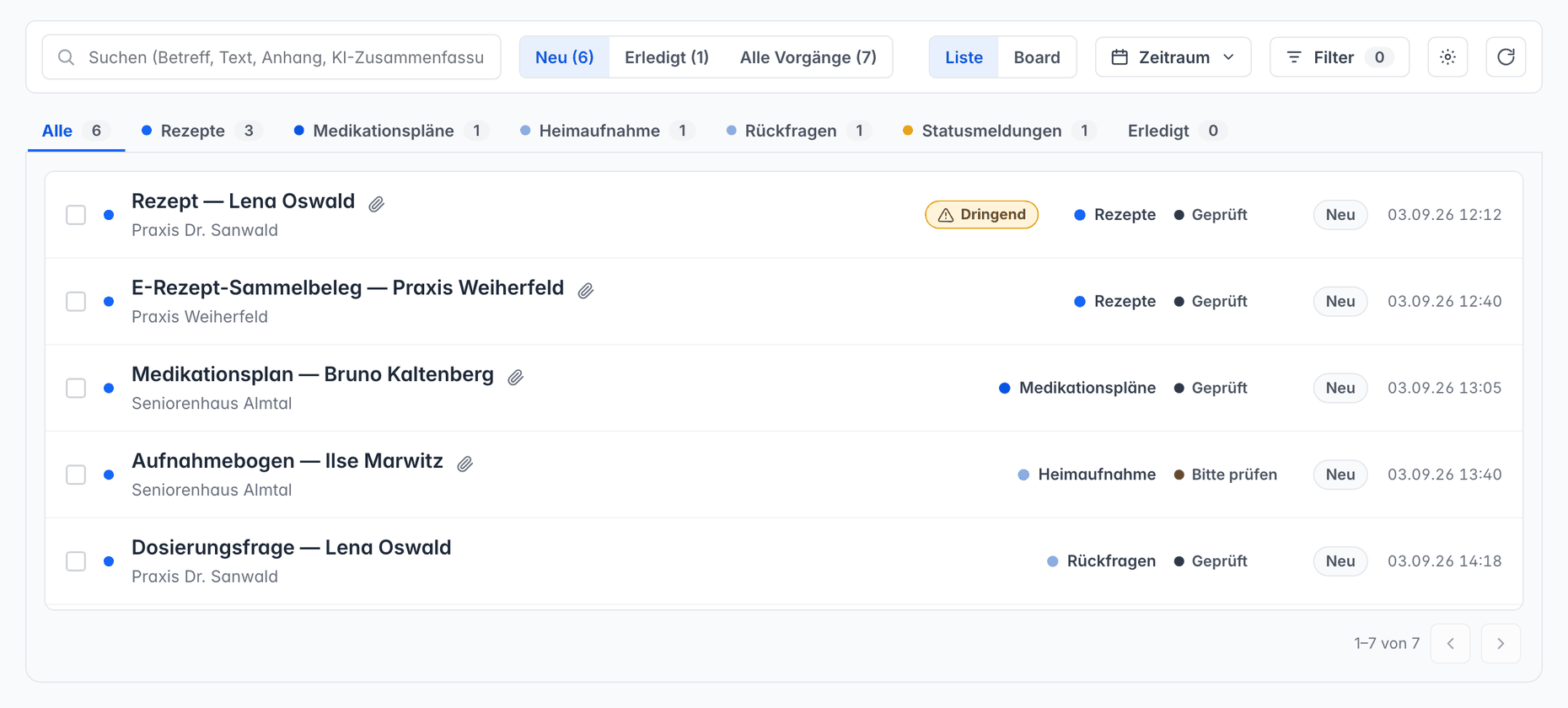Show Alle Vorgänge (7)
The height and width of the screenshot is (708, 1568).
(x=808, y=57)
